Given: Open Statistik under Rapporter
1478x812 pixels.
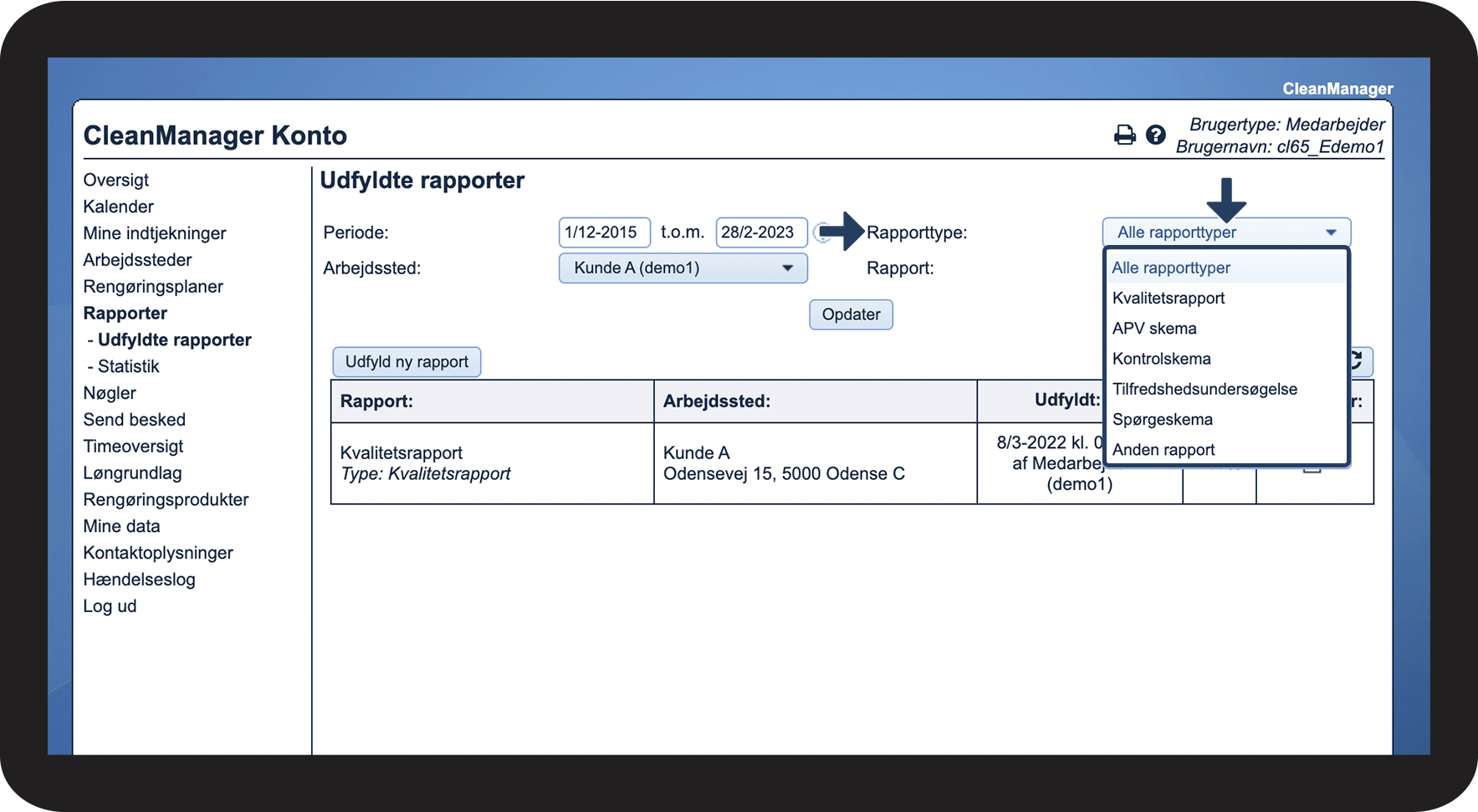Looking at the screenshot, I should tap(128, 366).
